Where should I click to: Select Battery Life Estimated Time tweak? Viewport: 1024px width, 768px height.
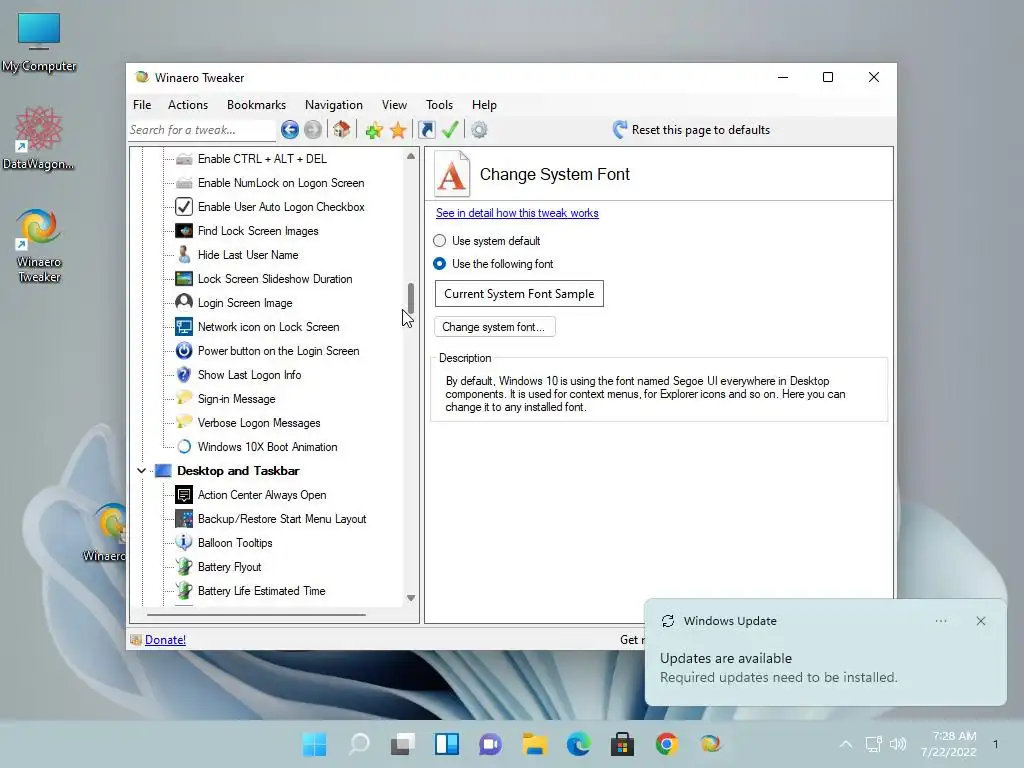261,591
